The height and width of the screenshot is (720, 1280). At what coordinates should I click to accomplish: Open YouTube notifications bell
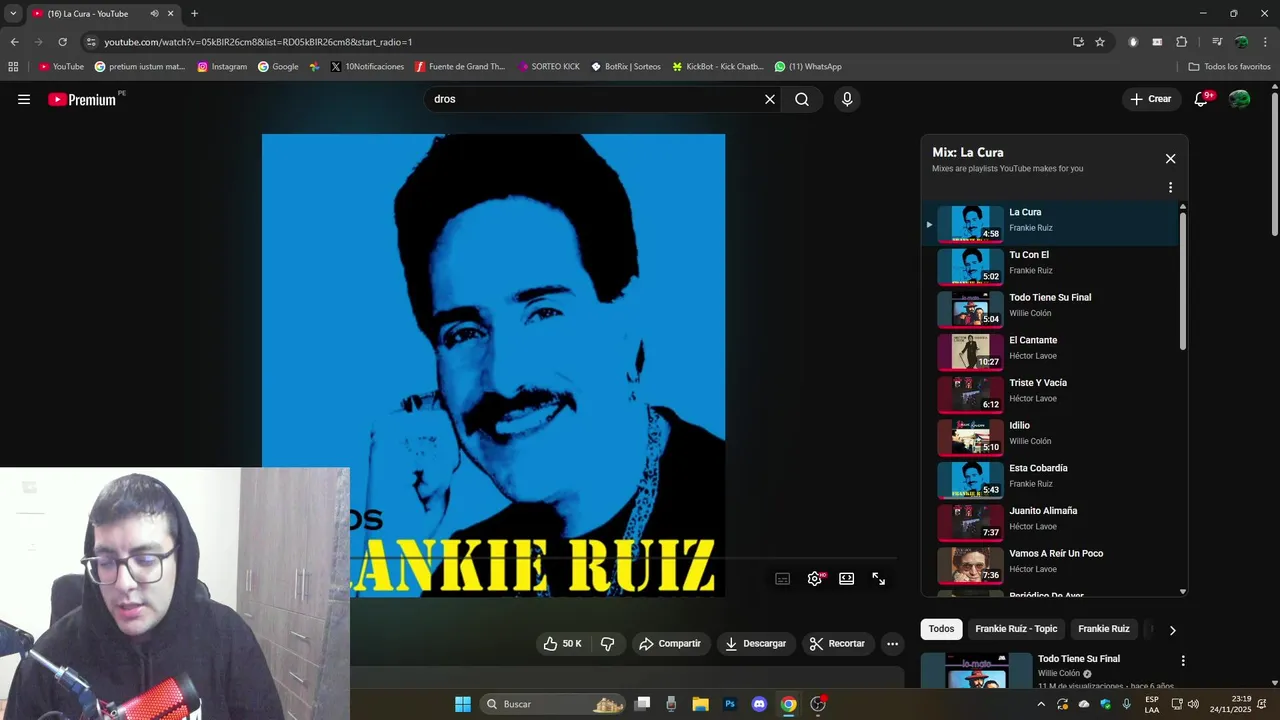click(x=1202, y=99)
